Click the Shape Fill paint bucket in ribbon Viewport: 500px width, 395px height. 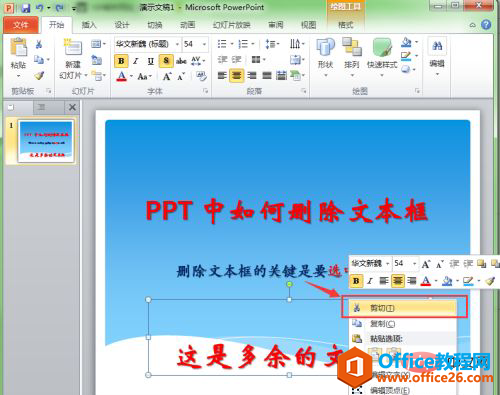(406, 43)
